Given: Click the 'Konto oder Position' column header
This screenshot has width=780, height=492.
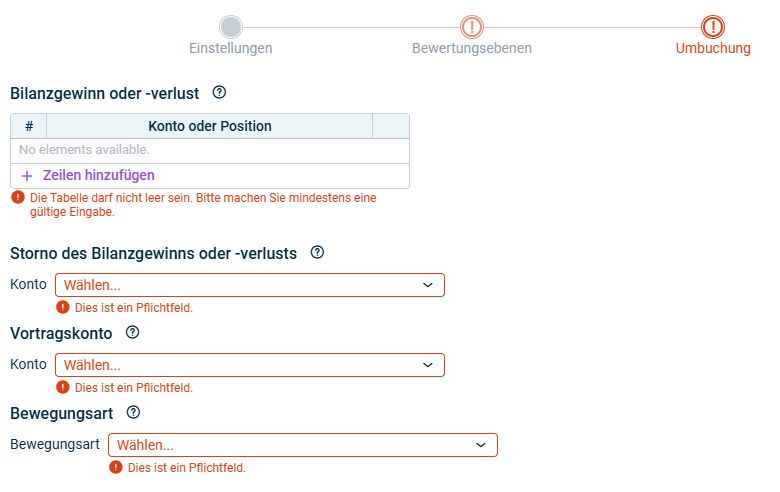Looking at the screenshot, I should [209, 126].
